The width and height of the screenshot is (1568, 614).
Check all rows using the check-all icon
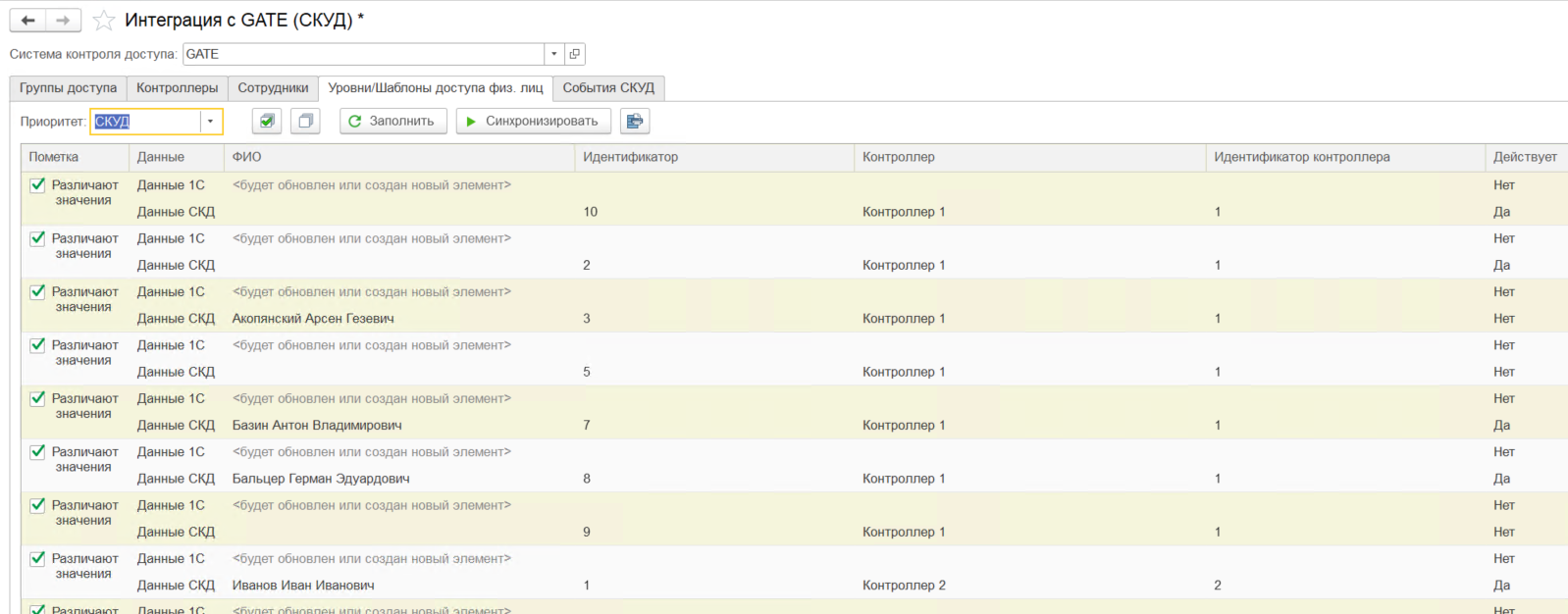pos(267,122)
